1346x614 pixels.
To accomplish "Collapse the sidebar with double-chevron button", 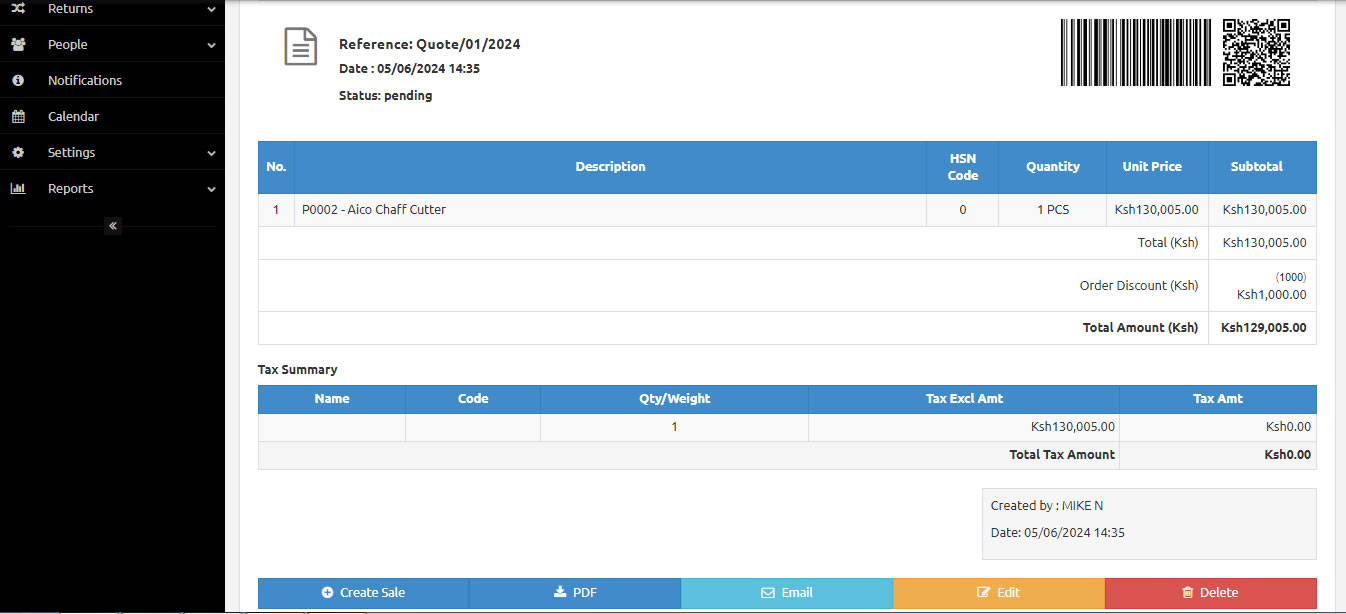I will coord(113,226).
